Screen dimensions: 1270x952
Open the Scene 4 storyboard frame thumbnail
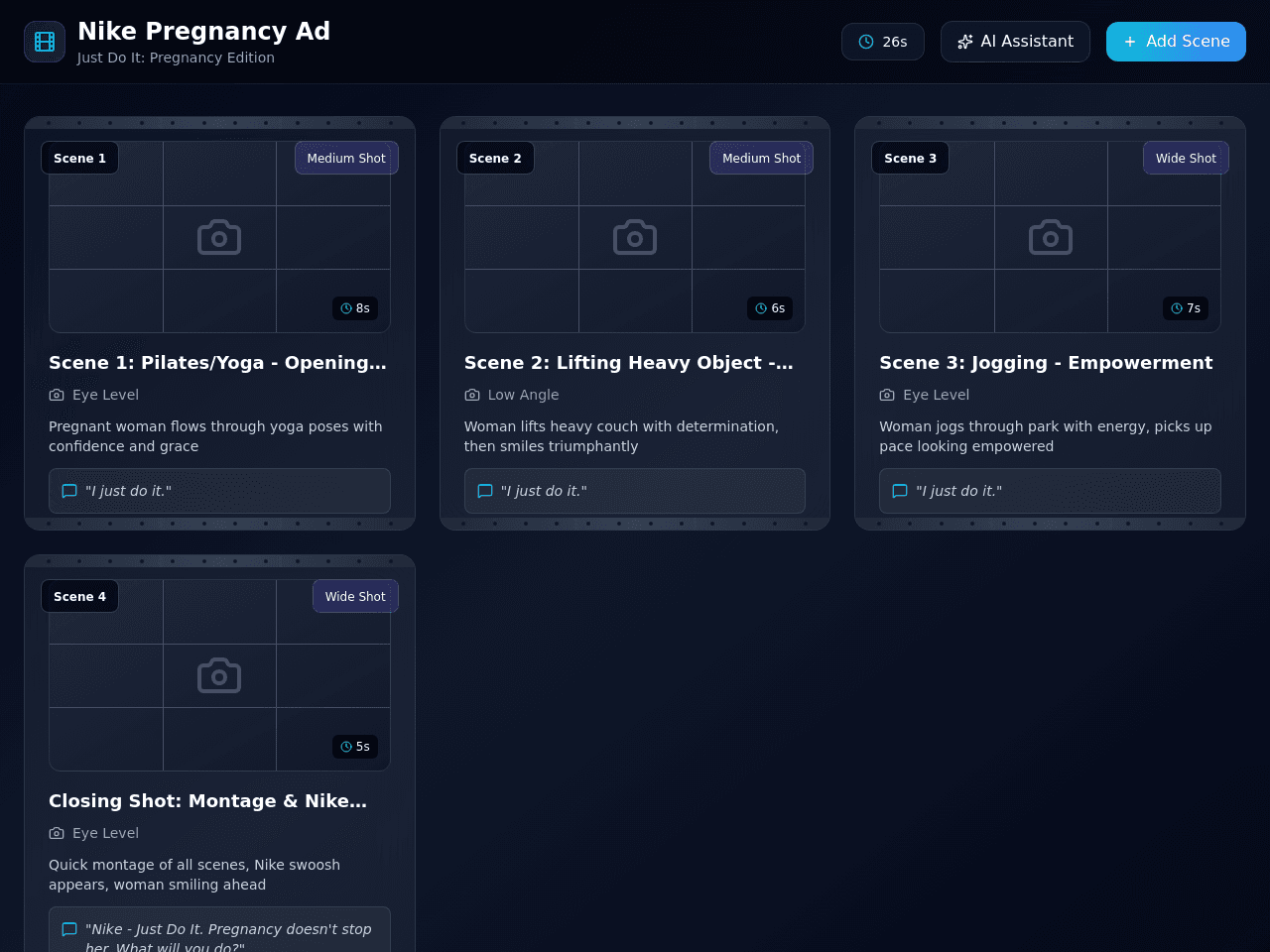coord(219,675)
